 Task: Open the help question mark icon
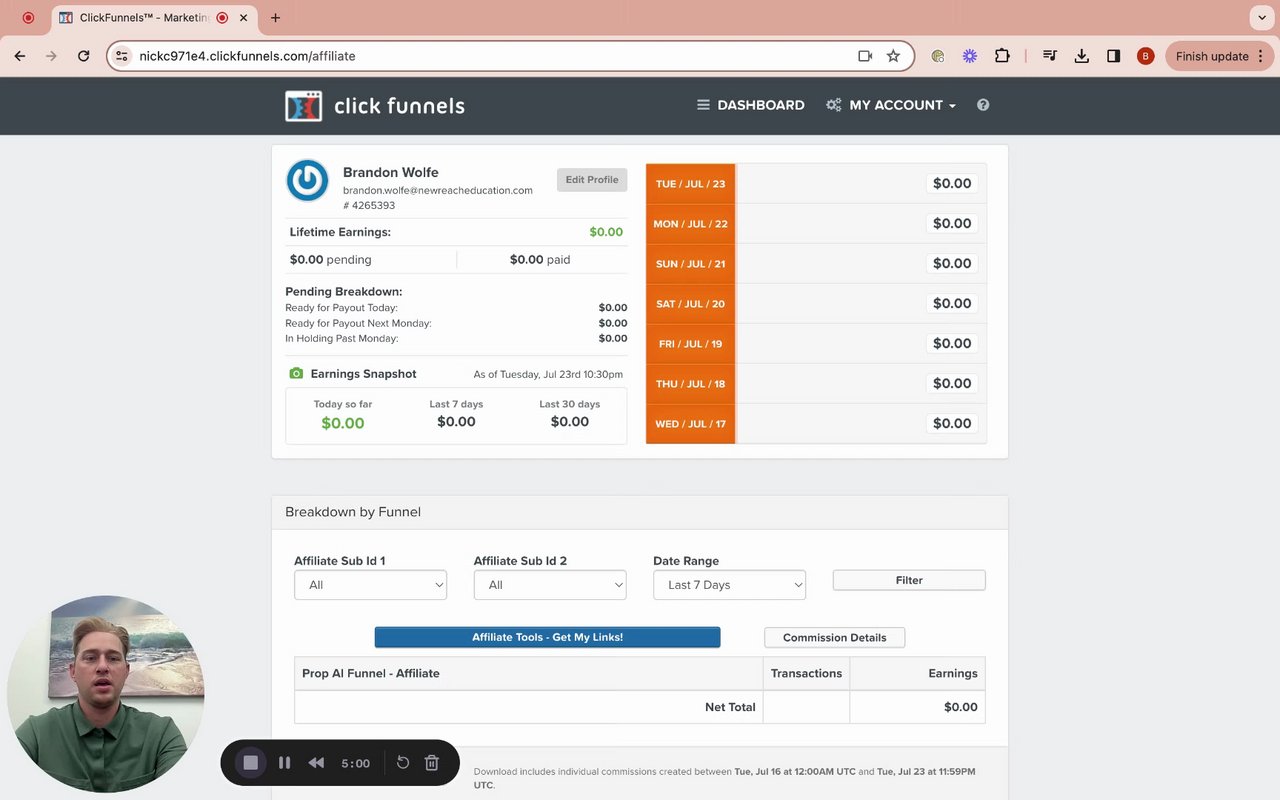pyautogui.click(x=983, y=105)
